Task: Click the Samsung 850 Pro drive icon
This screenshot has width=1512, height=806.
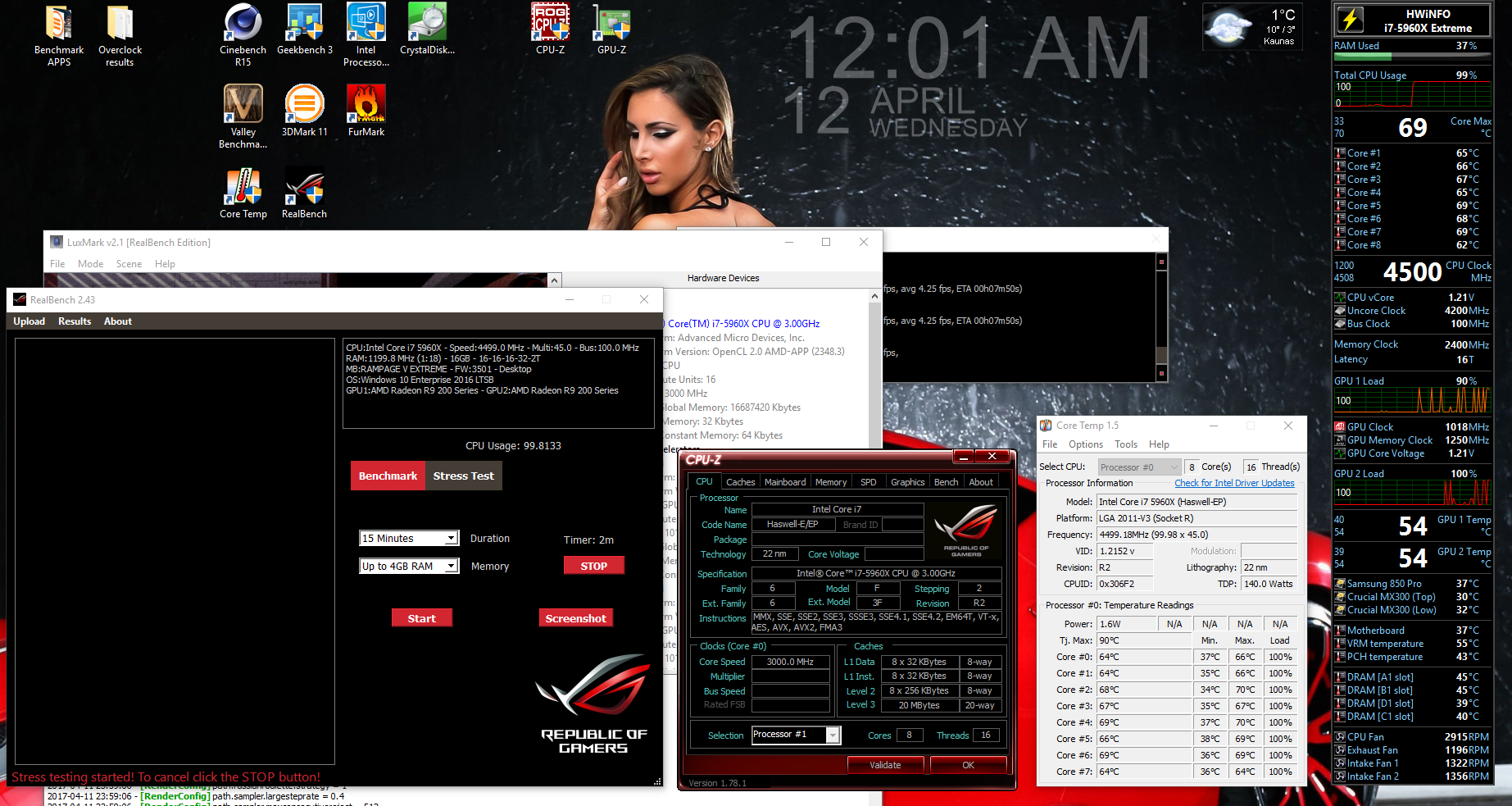Action: point(1340,584)
